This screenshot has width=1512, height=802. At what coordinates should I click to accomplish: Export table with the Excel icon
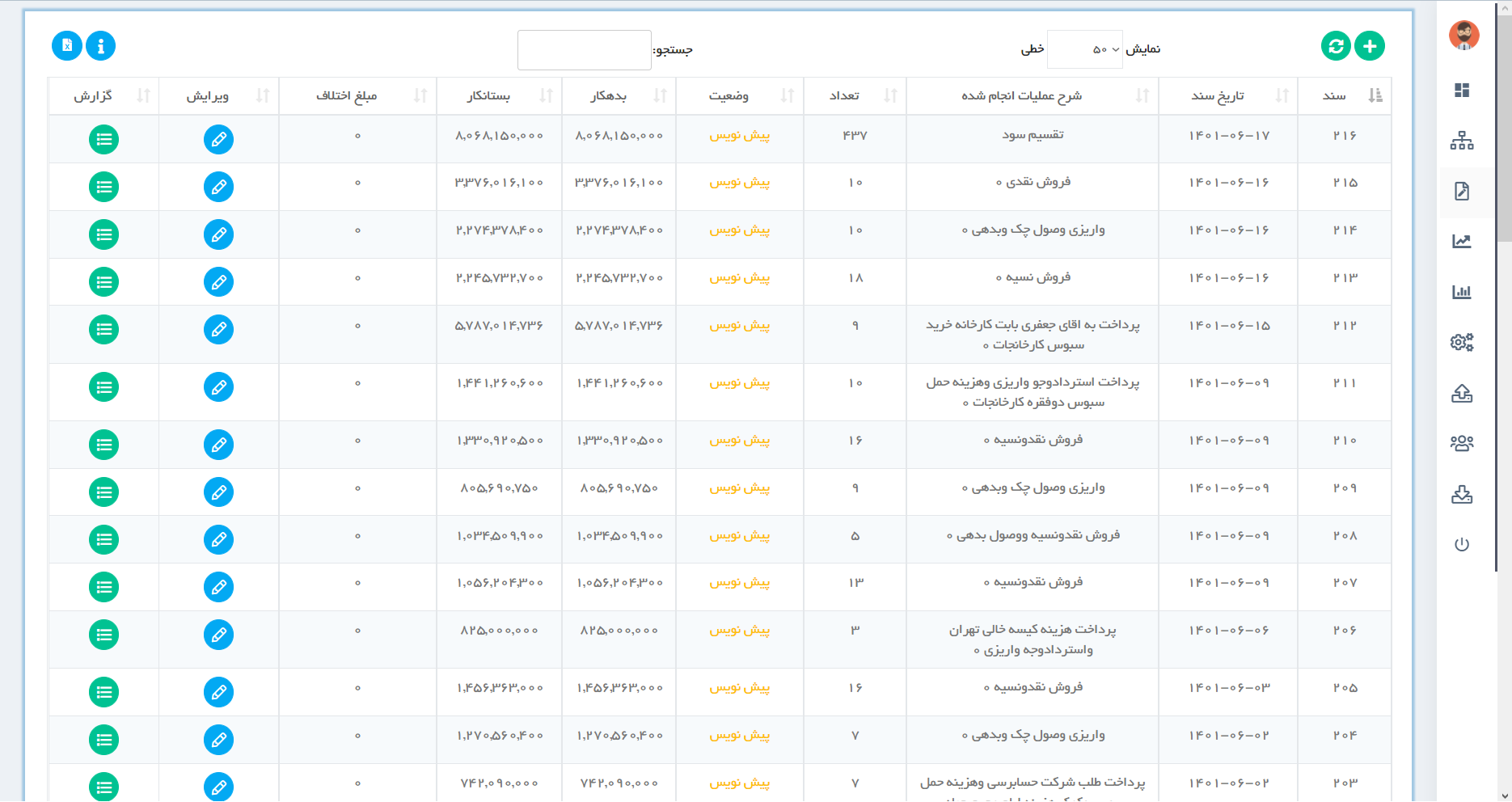67,46
